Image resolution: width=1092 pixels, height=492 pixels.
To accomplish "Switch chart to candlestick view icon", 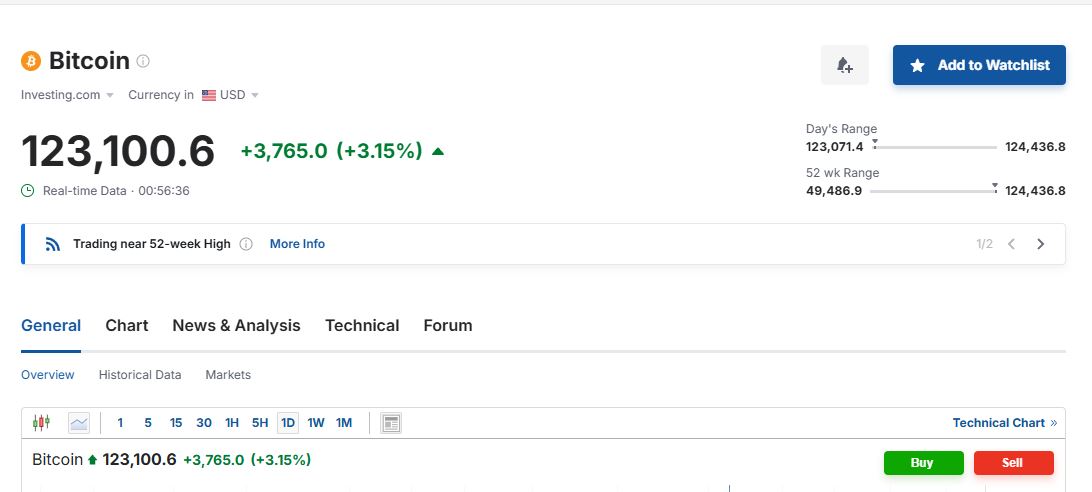I will click(x=42, y=422).
